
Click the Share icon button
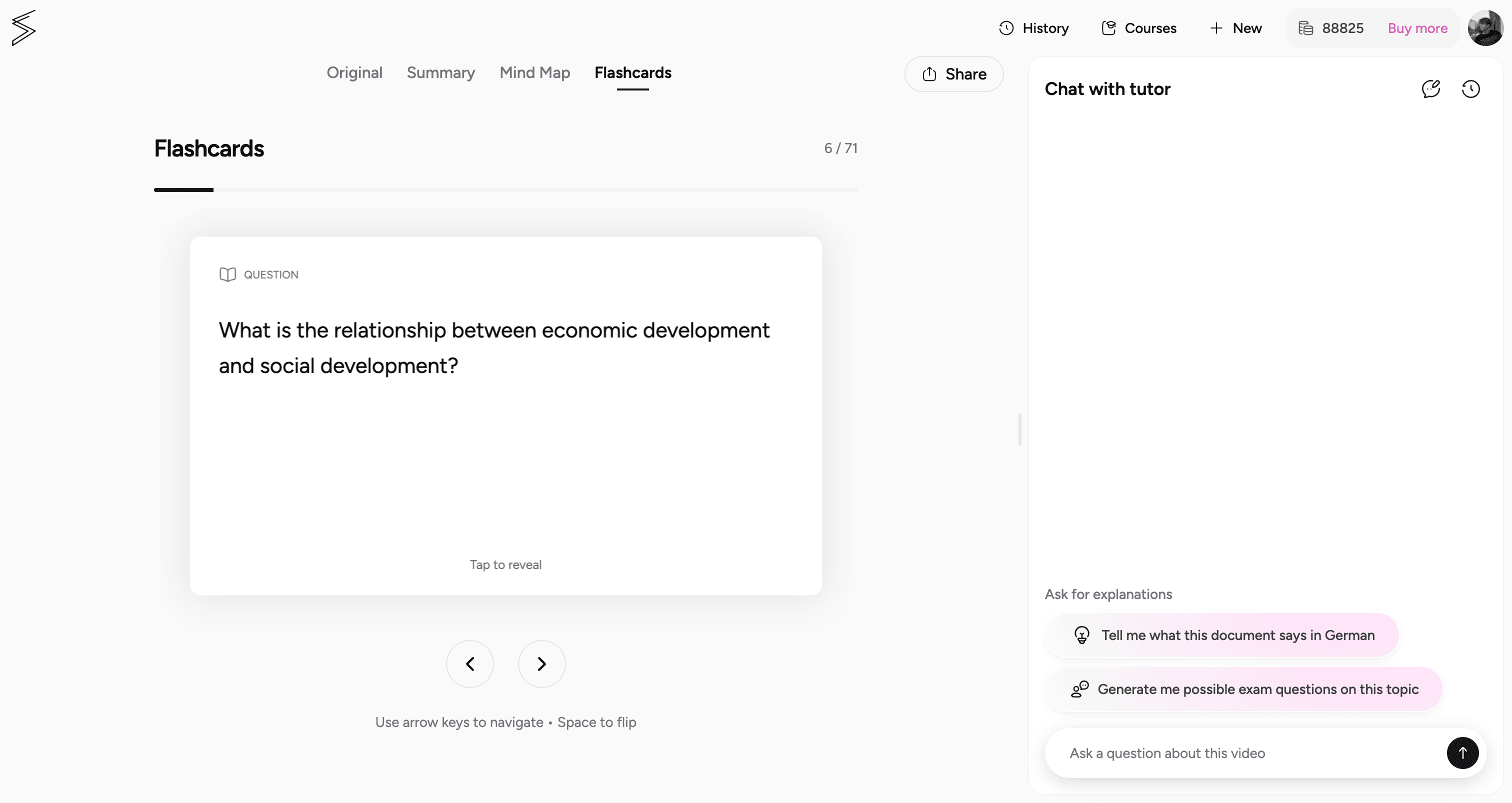[x=929, y=74]
